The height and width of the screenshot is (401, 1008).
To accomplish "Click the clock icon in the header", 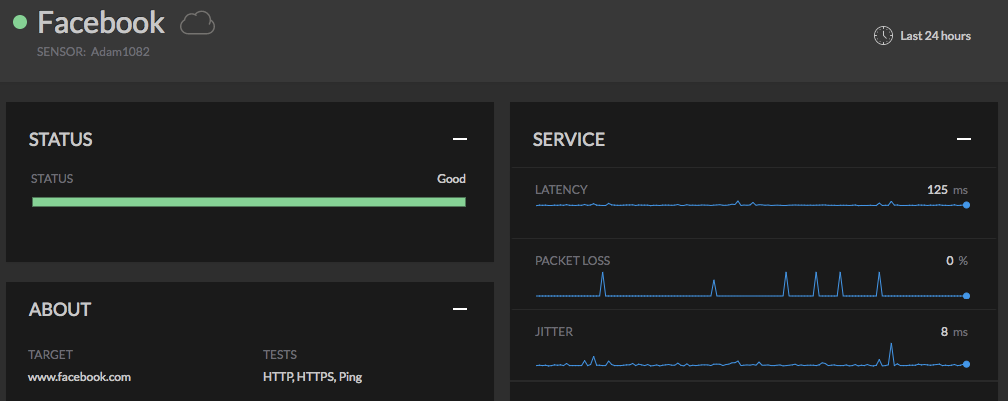I will click(x=883, y=35).
